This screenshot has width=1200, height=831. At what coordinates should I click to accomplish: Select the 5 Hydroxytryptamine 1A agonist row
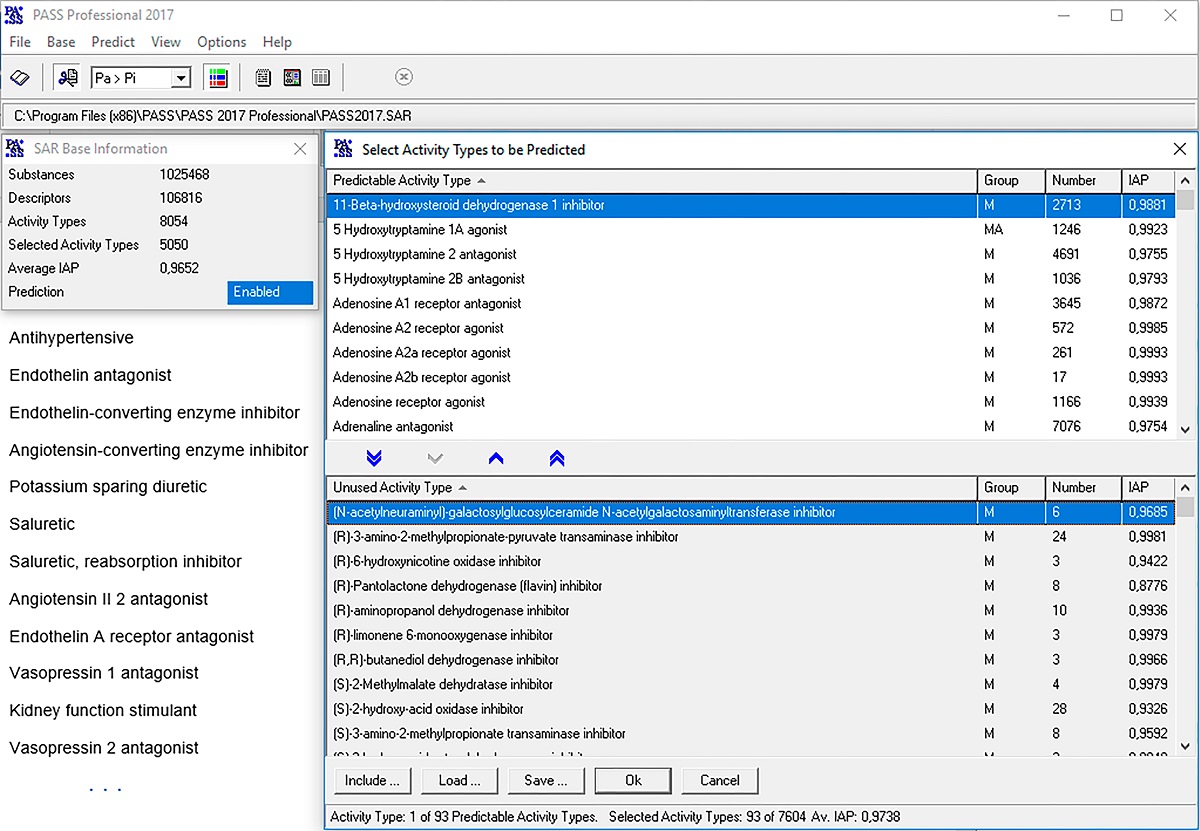point(751,230)
